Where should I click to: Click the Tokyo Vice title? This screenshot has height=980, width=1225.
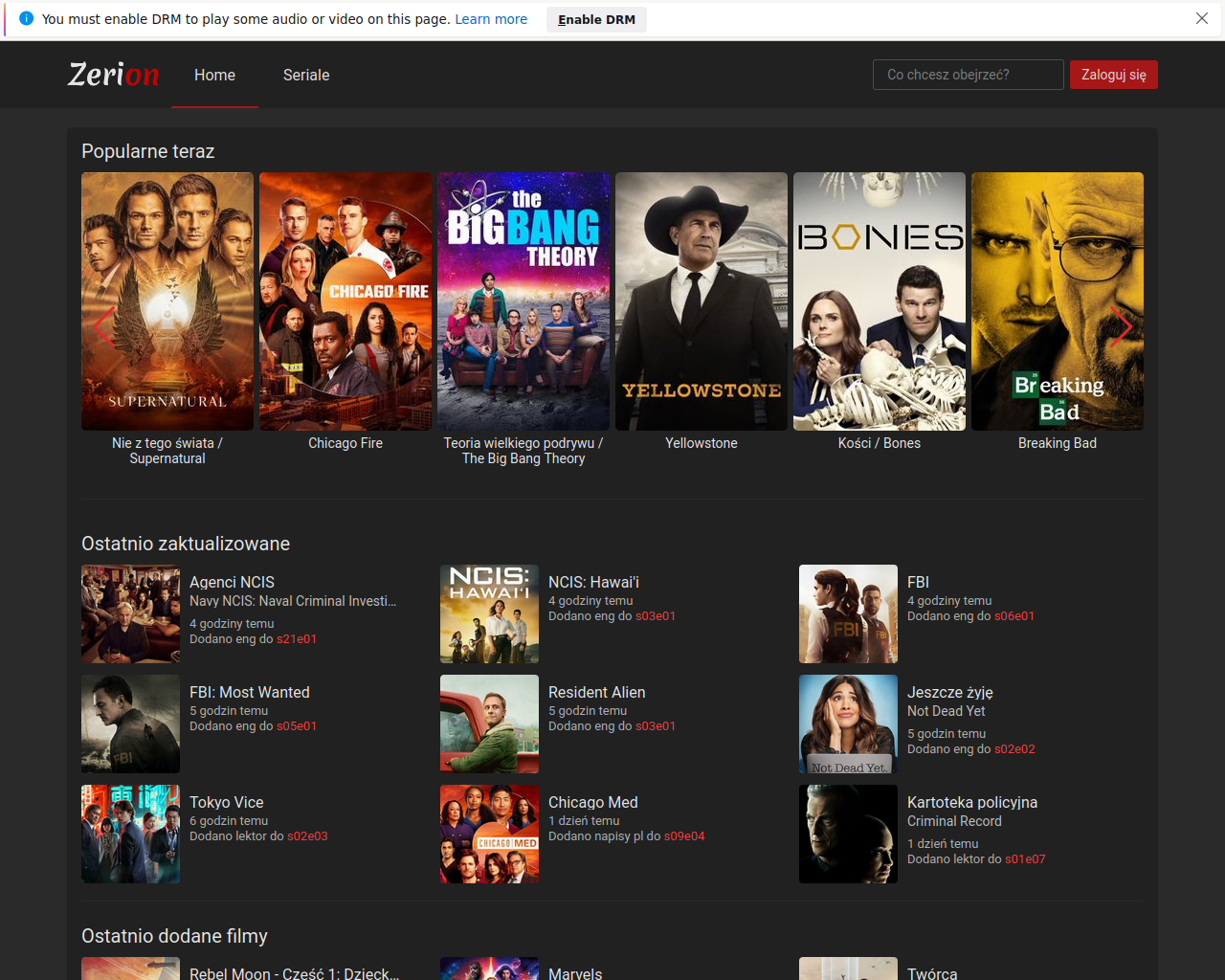point(226,802)
